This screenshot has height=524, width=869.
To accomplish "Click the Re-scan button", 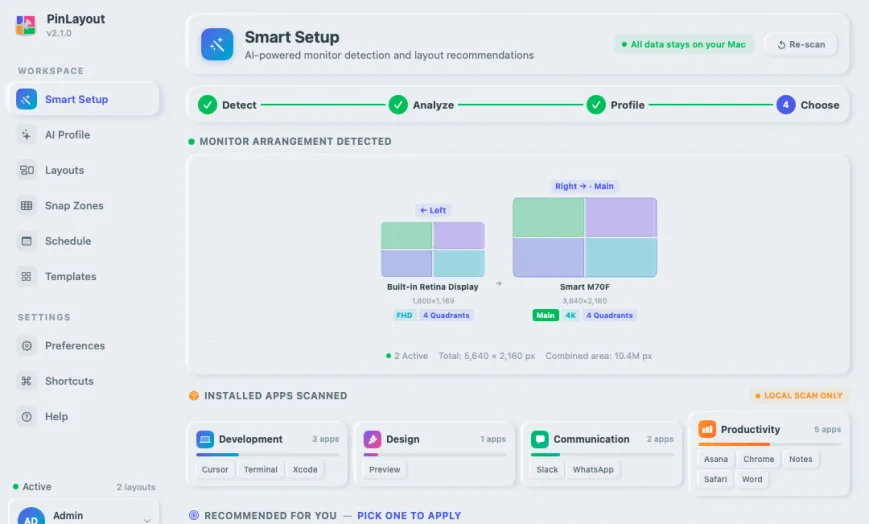I will click(801, 44).
